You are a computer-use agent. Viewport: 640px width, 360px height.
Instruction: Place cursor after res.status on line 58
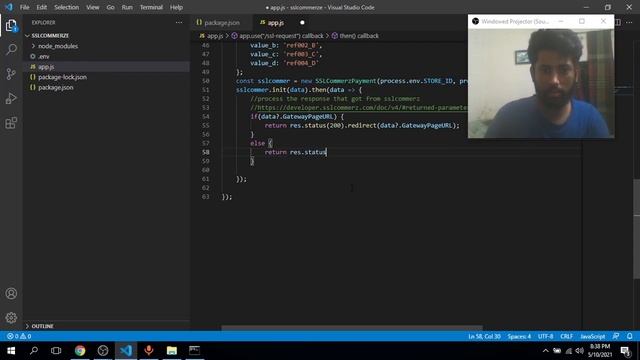327,152
